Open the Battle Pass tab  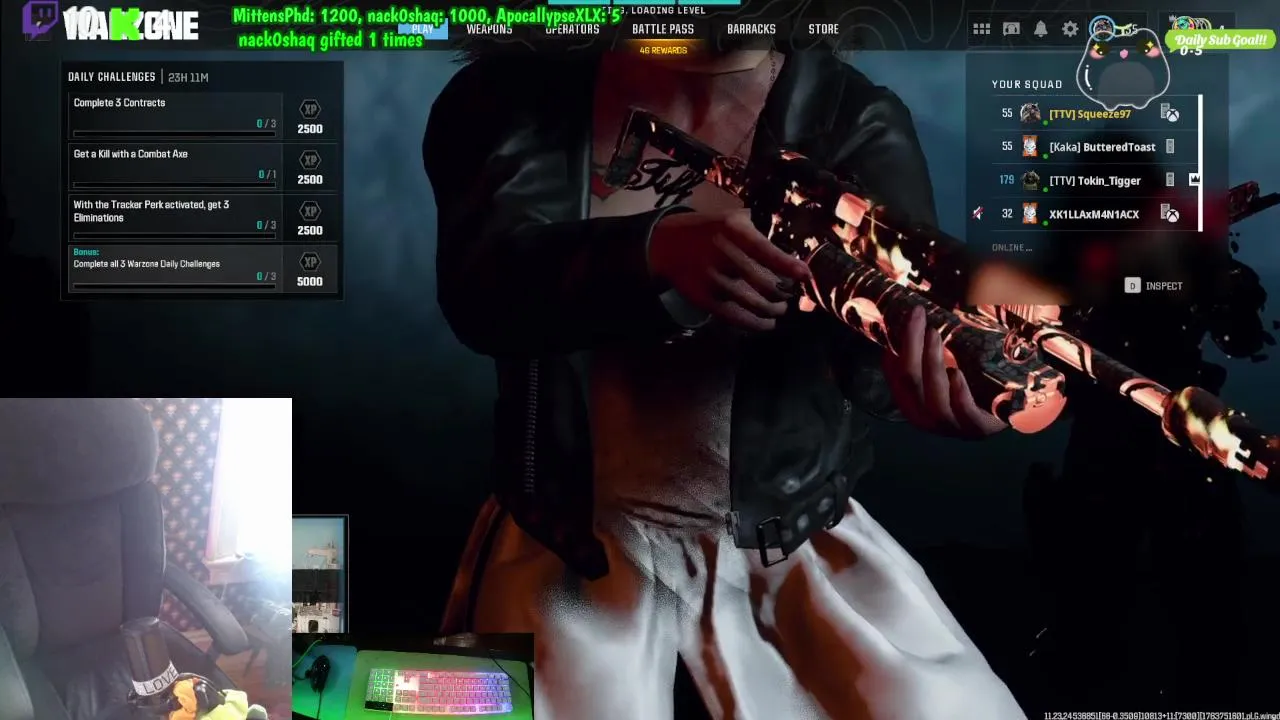point(663,29)
